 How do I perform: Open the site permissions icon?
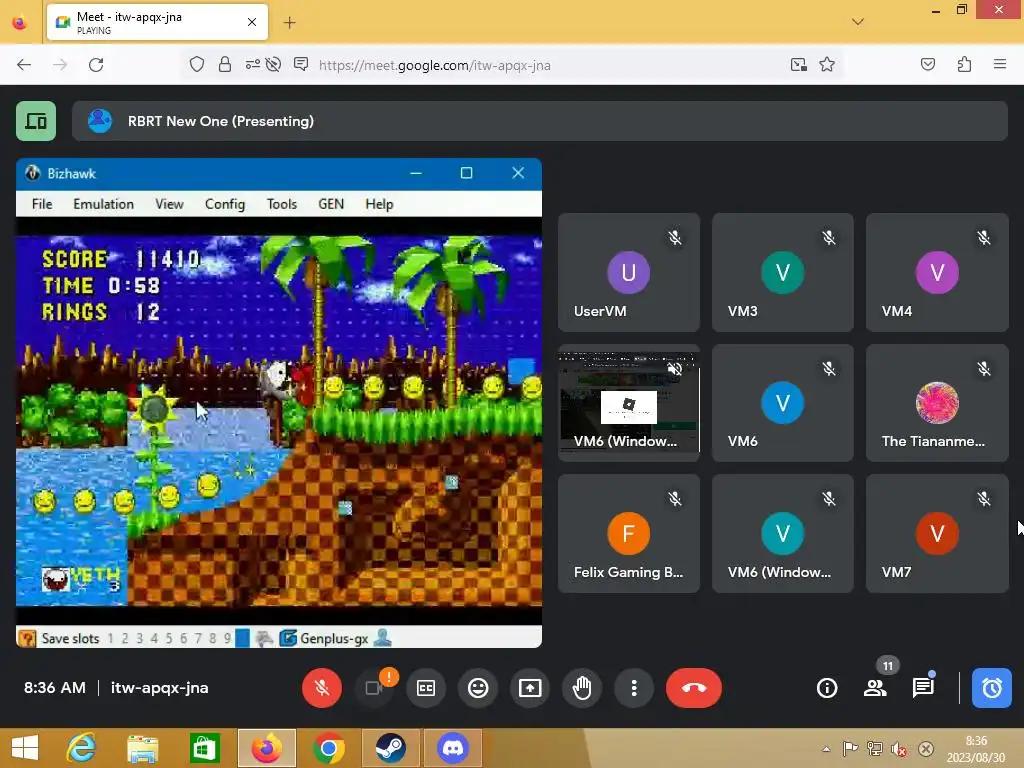click(253, 64)
